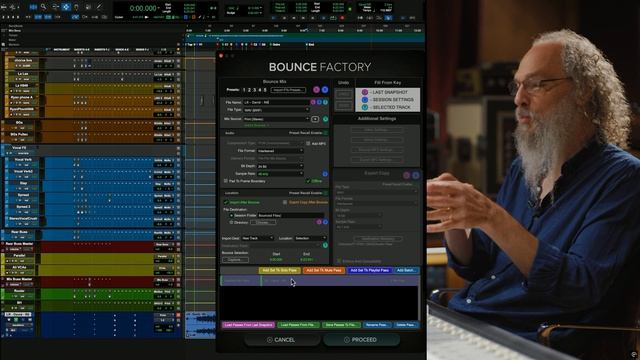Click magenta circle icon in Export Copy header
Screen dimensions: 640x360
[407, 175]
